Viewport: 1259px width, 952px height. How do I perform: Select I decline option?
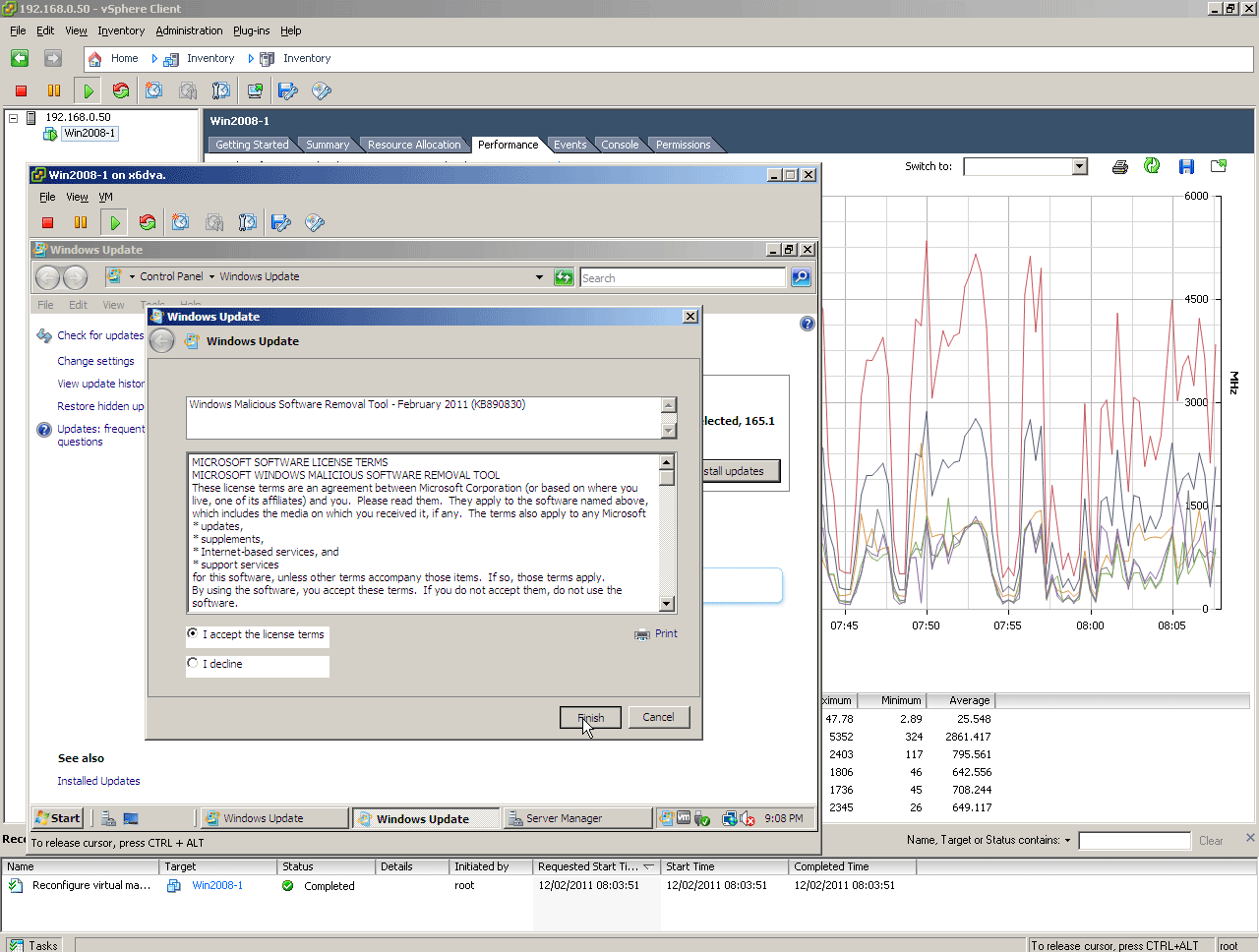(193, 663)
